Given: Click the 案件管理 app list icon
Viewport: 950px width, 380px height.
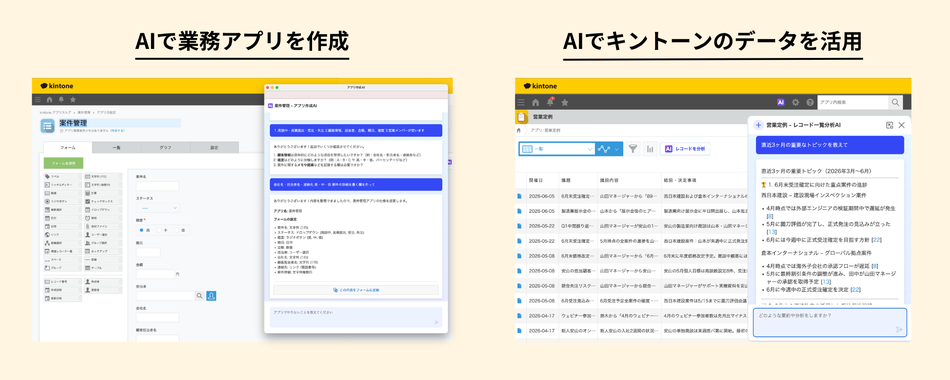Looking at the screenshot, I should coord(47,125).
